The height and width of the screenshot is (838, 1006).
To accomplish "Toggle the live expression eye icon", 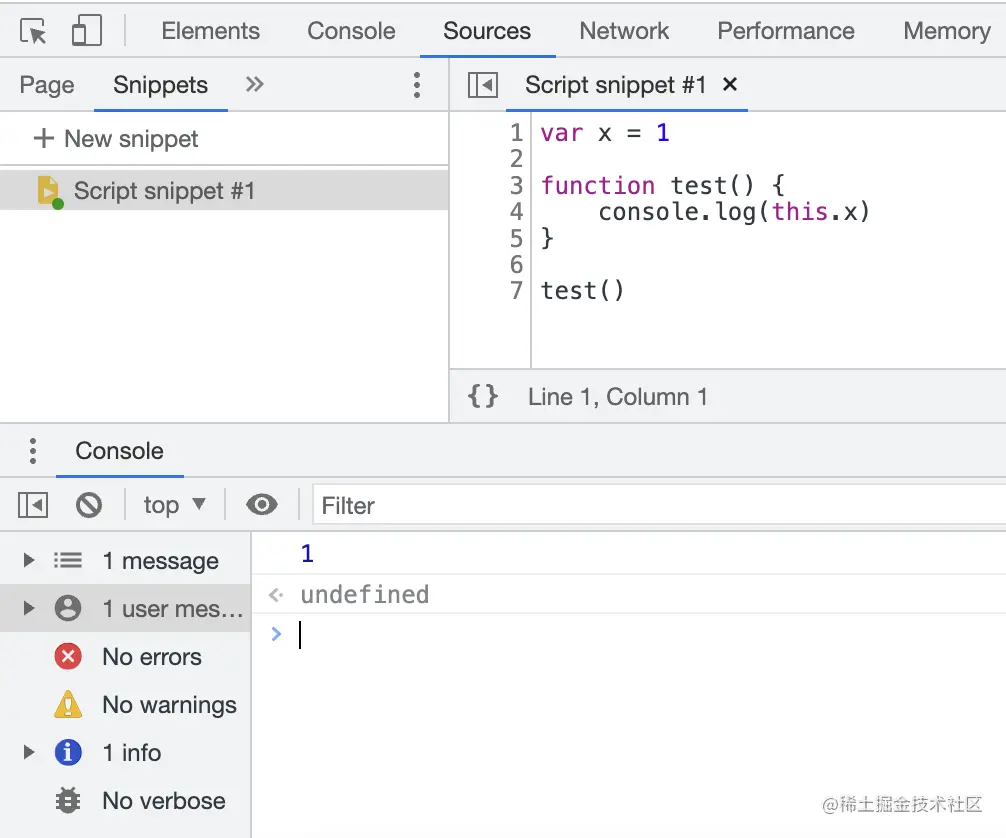I will [x=262, y=505].
